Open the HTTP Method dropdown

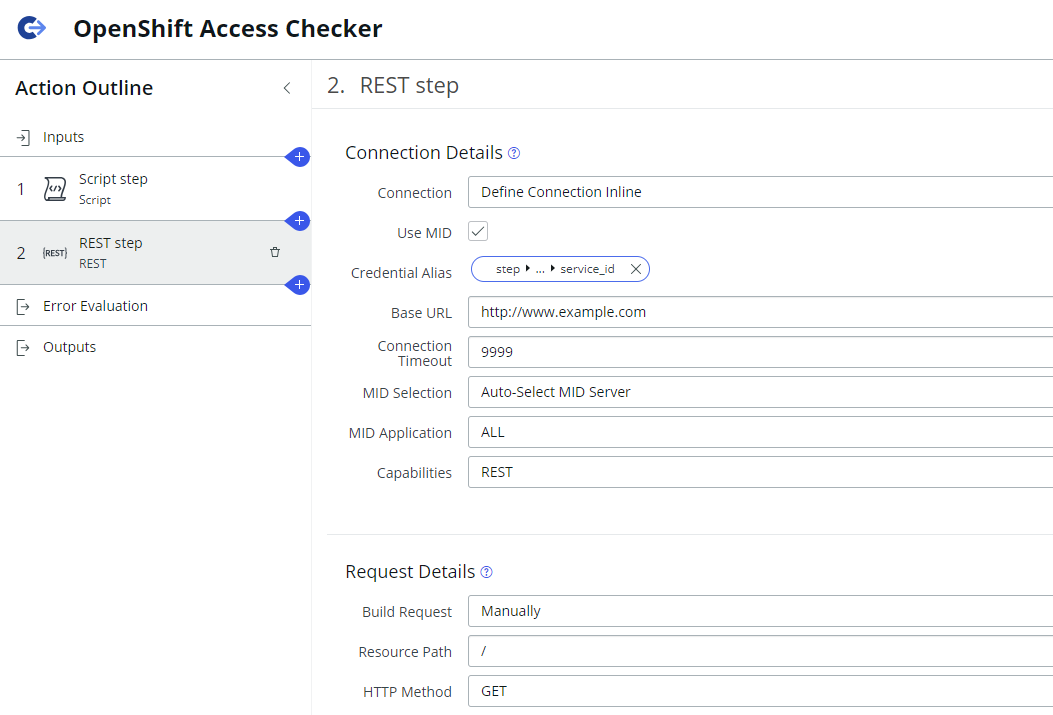click(x=760, y=691)
